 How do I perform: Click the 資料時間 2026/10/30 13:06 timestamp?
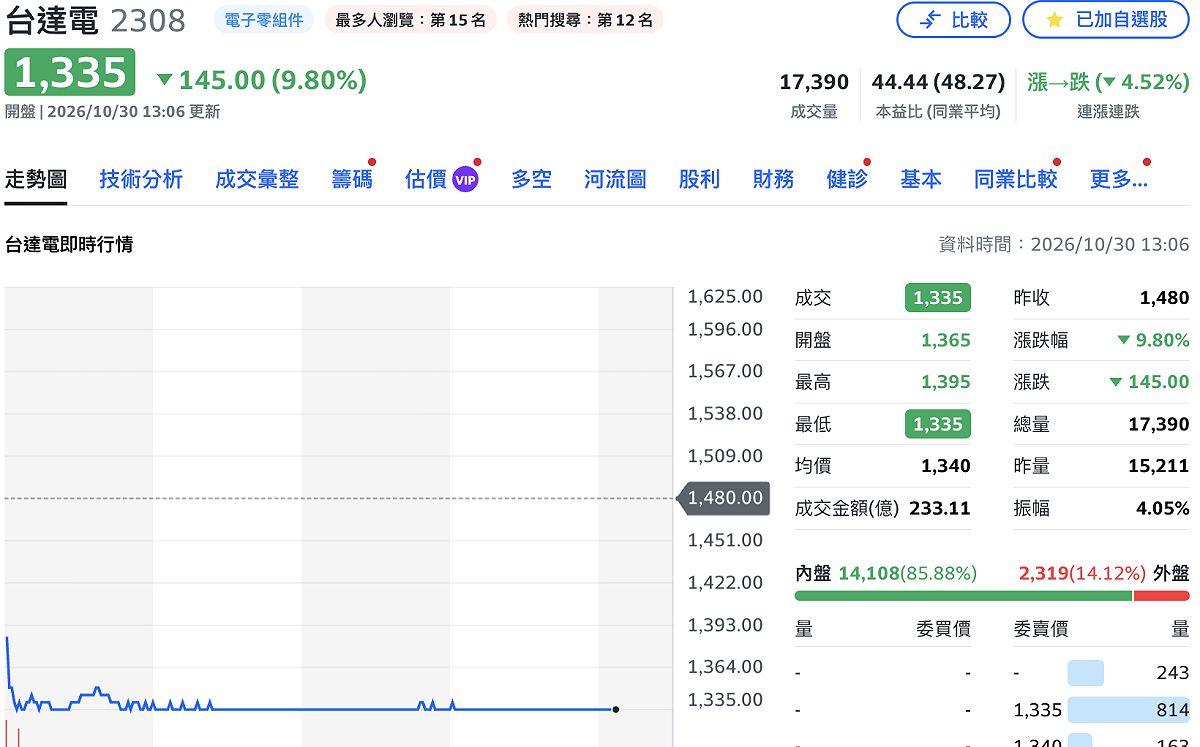click(x=1064, y=244)
